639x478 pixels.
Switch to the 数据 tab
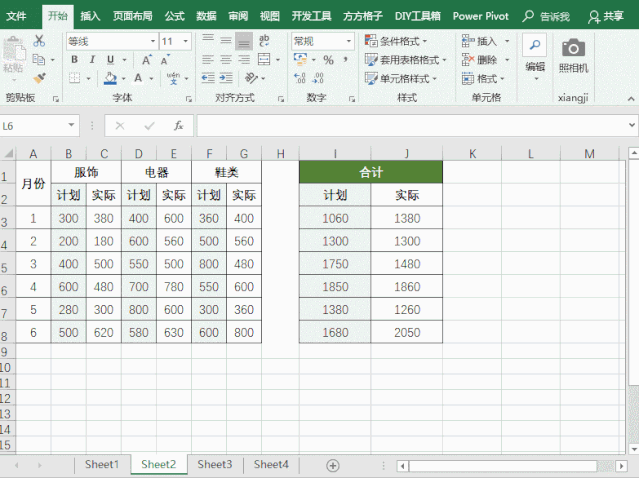coord(206,16)
